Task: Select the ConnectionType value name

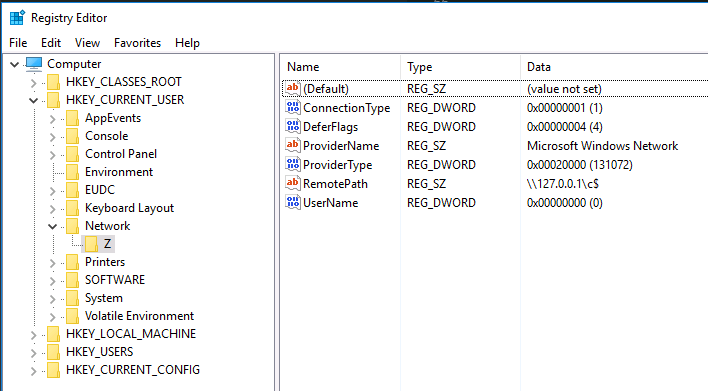Action: (x=346, y=108)
